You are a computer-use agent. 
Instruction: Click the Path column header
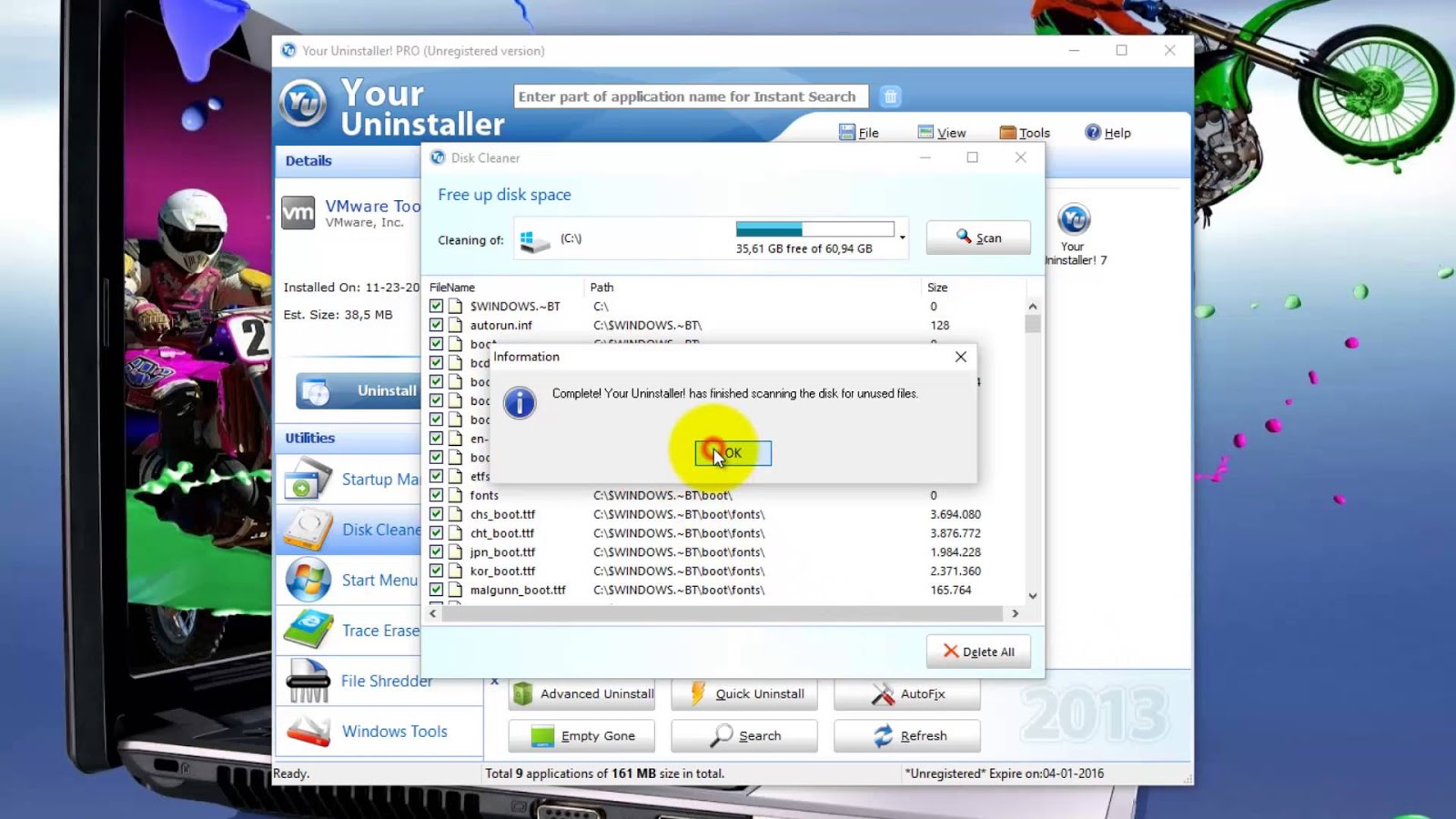[x=602, y=288]
